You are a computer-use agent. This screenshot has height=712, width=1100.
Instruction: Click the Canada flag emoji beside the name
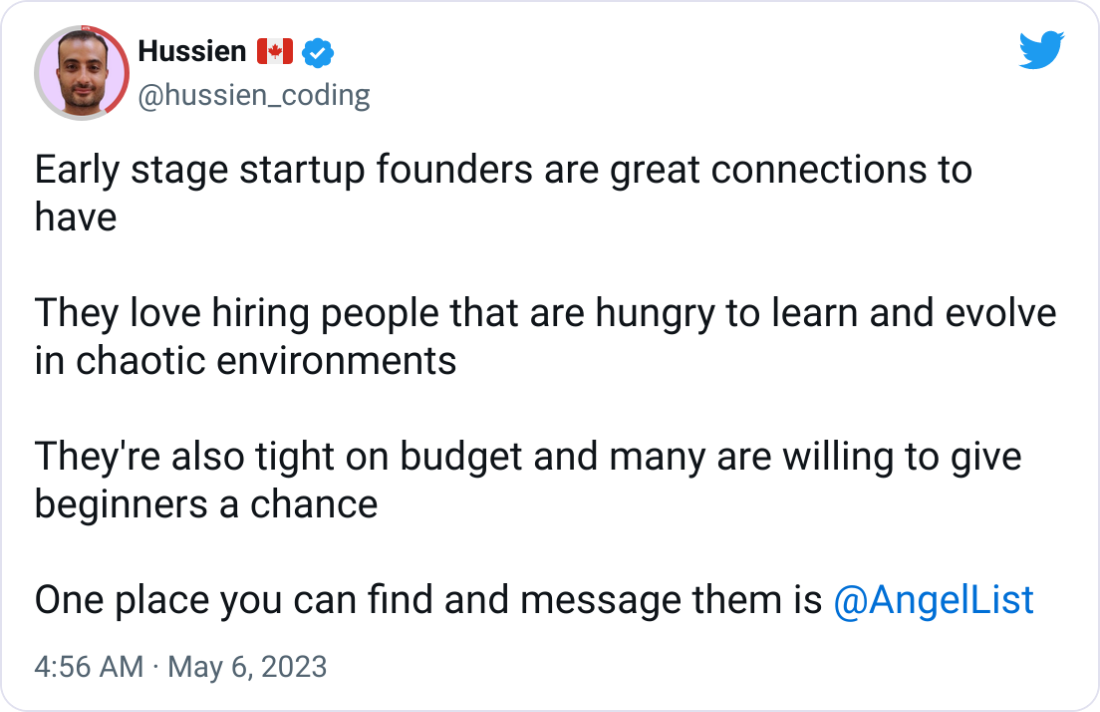[273, 51]
